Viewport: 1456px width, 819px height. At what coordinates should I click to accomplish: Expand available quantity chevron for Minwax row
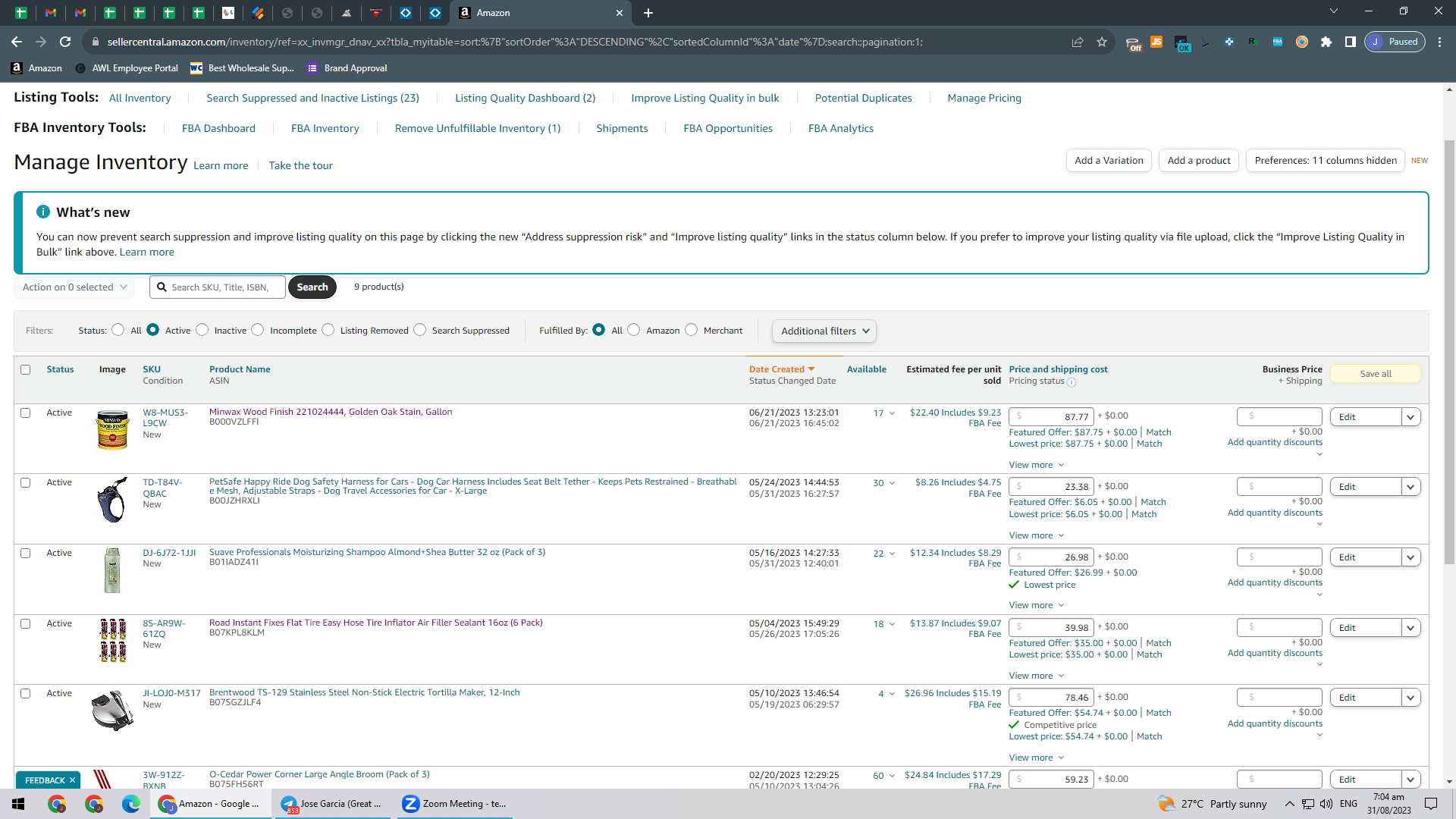point(892,414)
